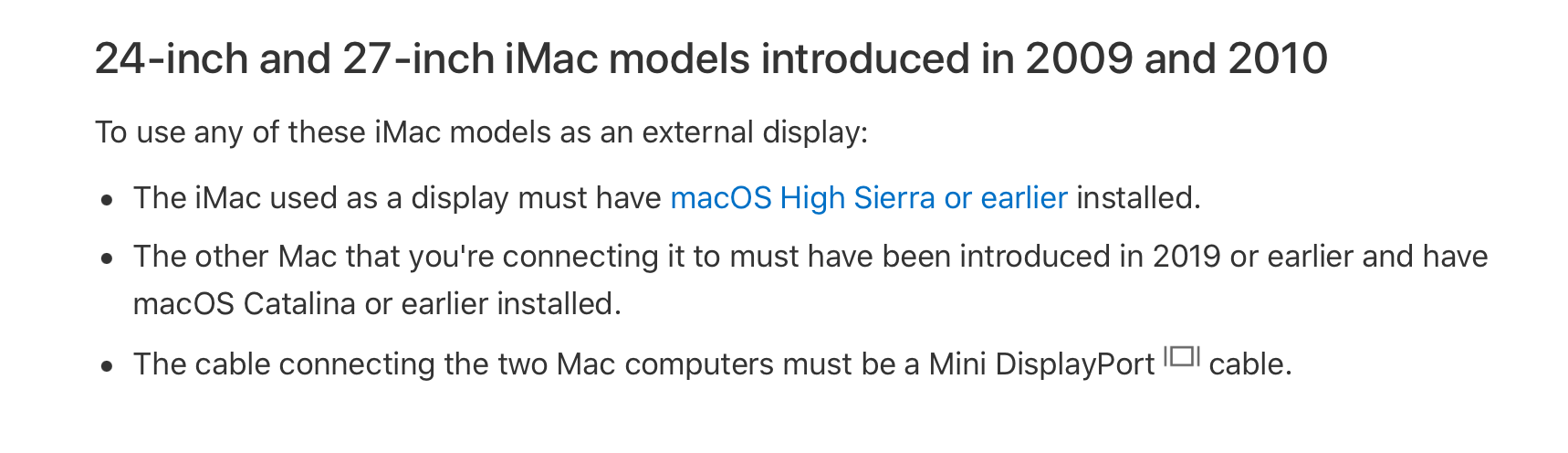Click 'High Sierra' within the blue link
The image size is (1568, 453).
(858, 198)
